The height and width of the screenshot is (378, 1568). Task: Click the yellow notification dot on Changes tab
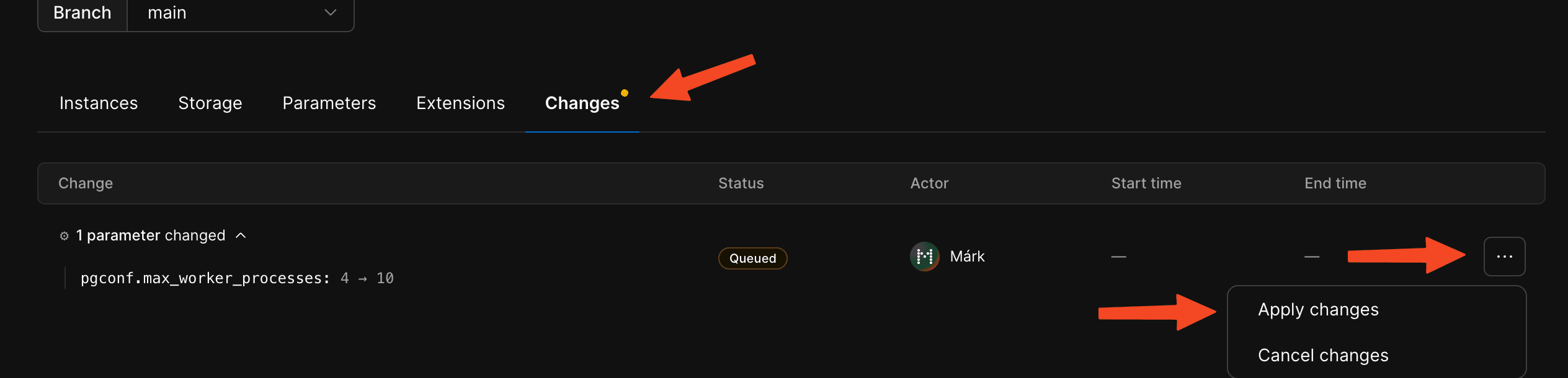[625, 93]
